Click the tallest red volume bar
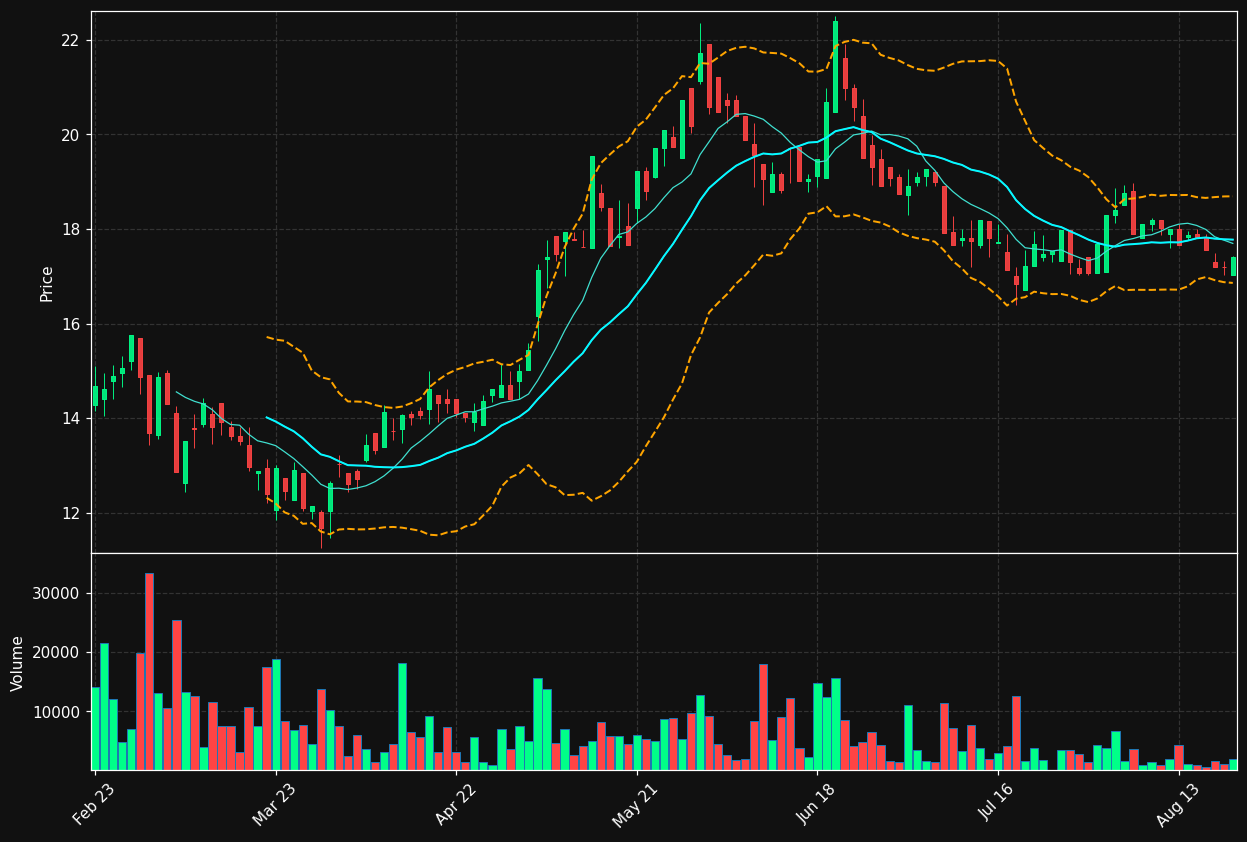 pos(149,672)
